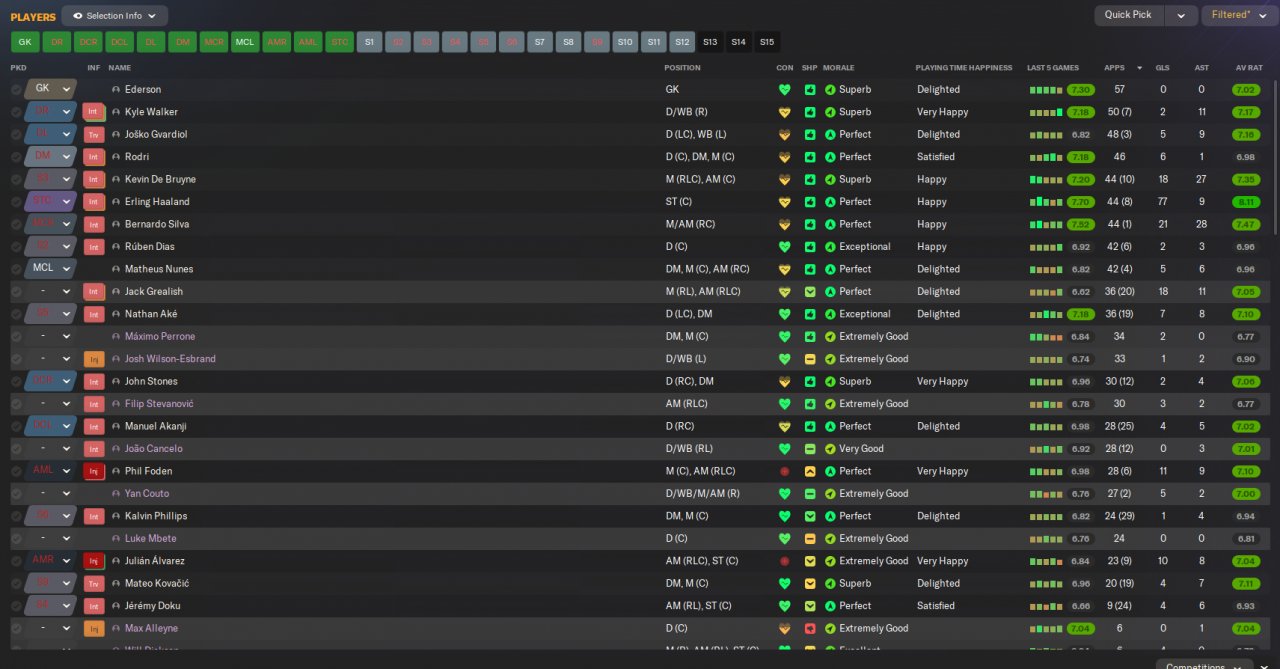Select the MCL position pill
The height and width of the screenshot is (669, 1280).
point(244,42)
